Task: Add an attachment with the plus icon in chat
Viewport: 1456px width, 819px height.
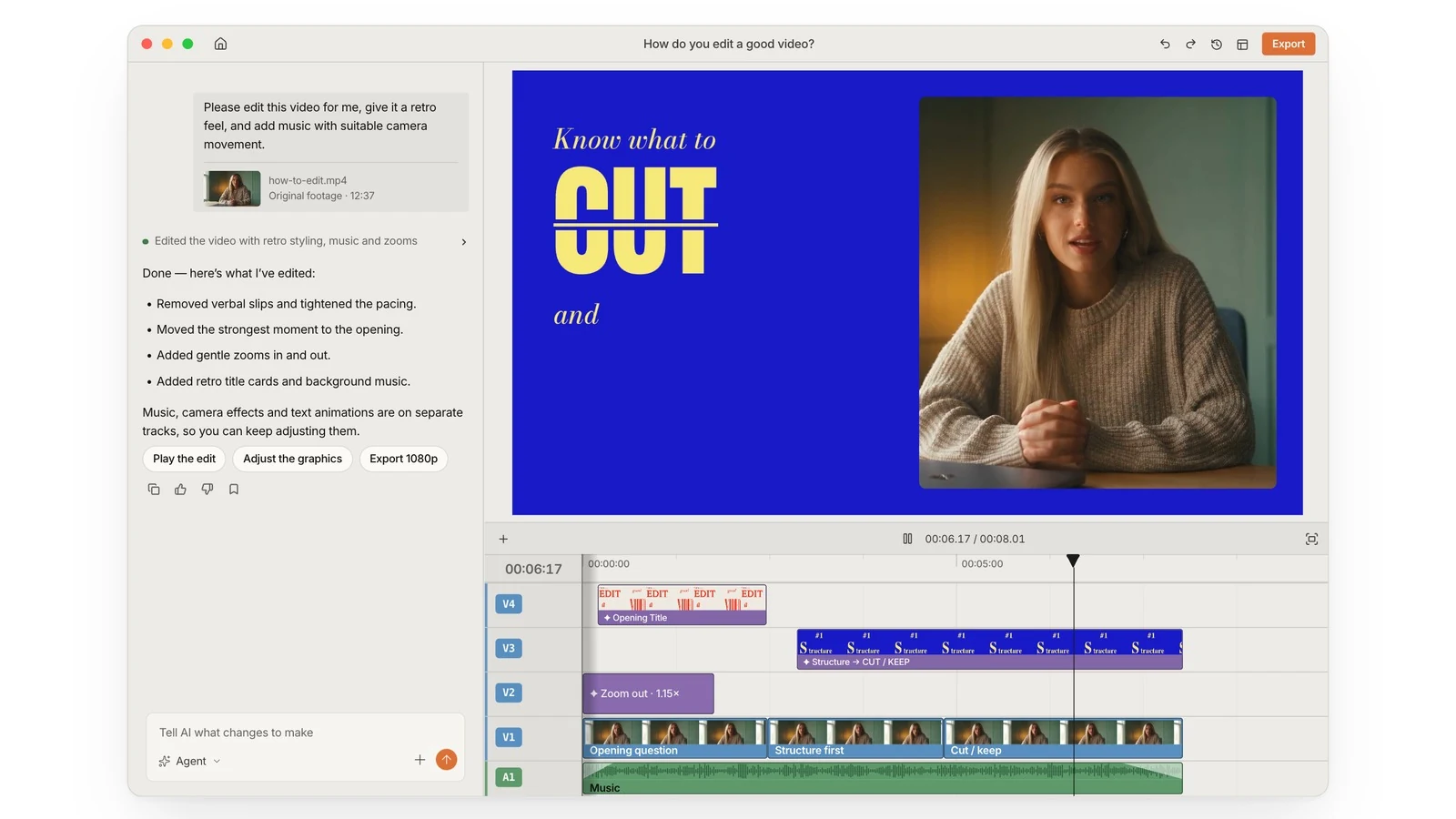Action: 420,760
